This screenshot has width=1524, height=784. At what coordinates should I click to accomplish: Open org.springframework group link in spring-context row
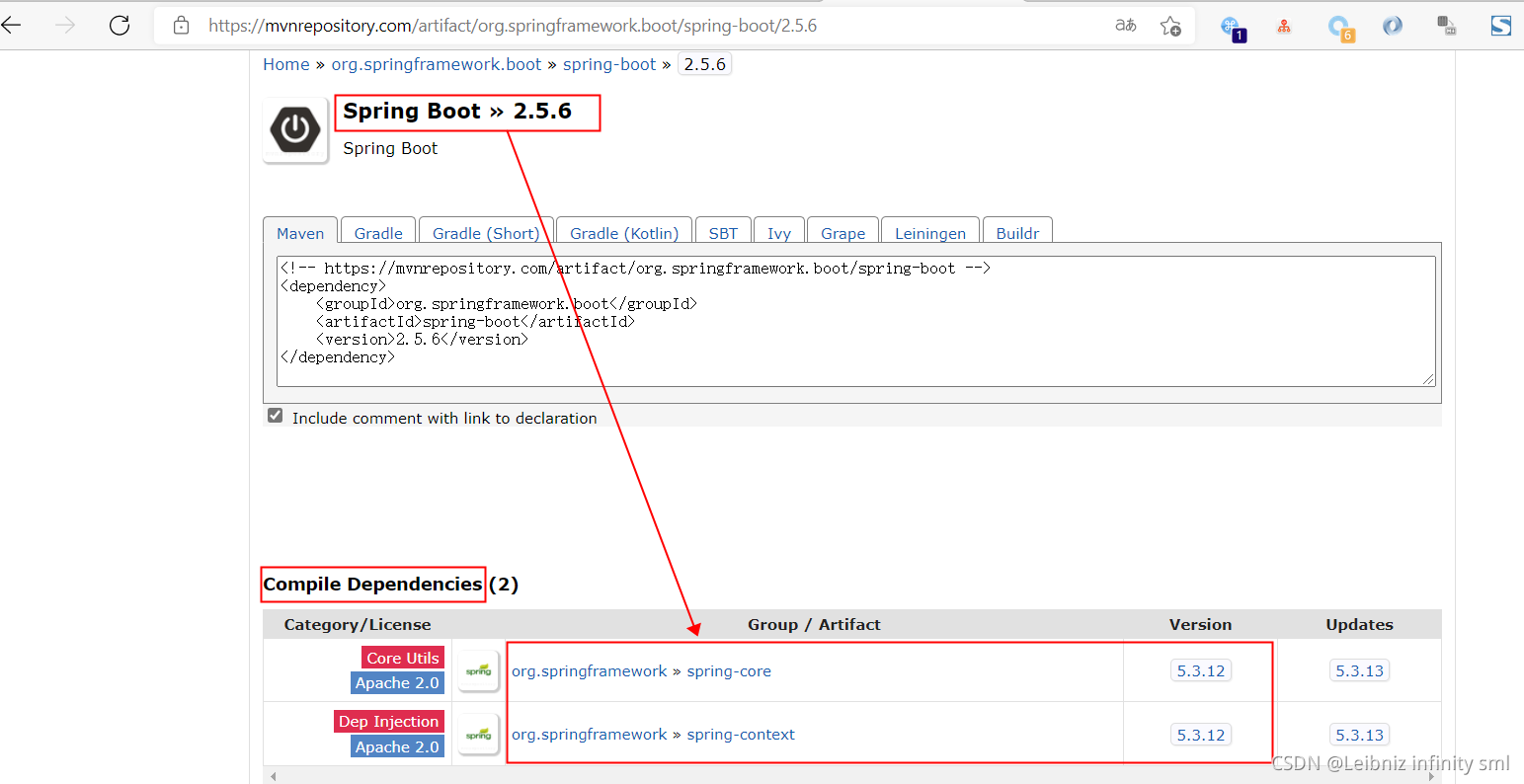(590, 735)
